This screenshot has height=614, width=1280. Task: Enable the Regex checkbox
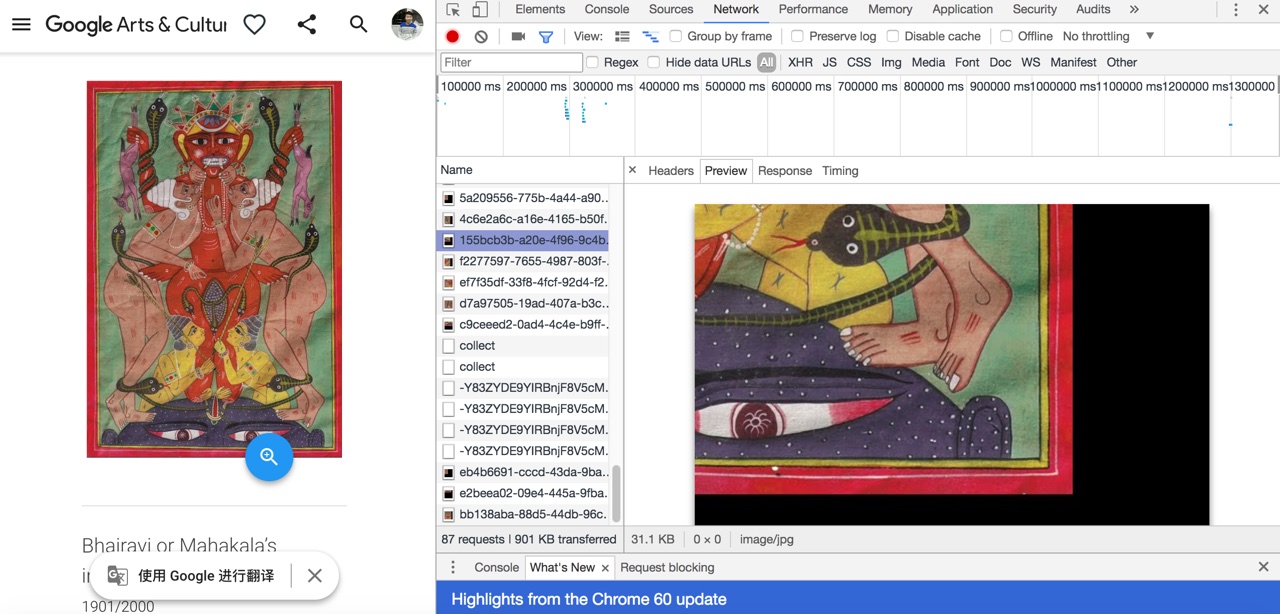click(592, 62)
